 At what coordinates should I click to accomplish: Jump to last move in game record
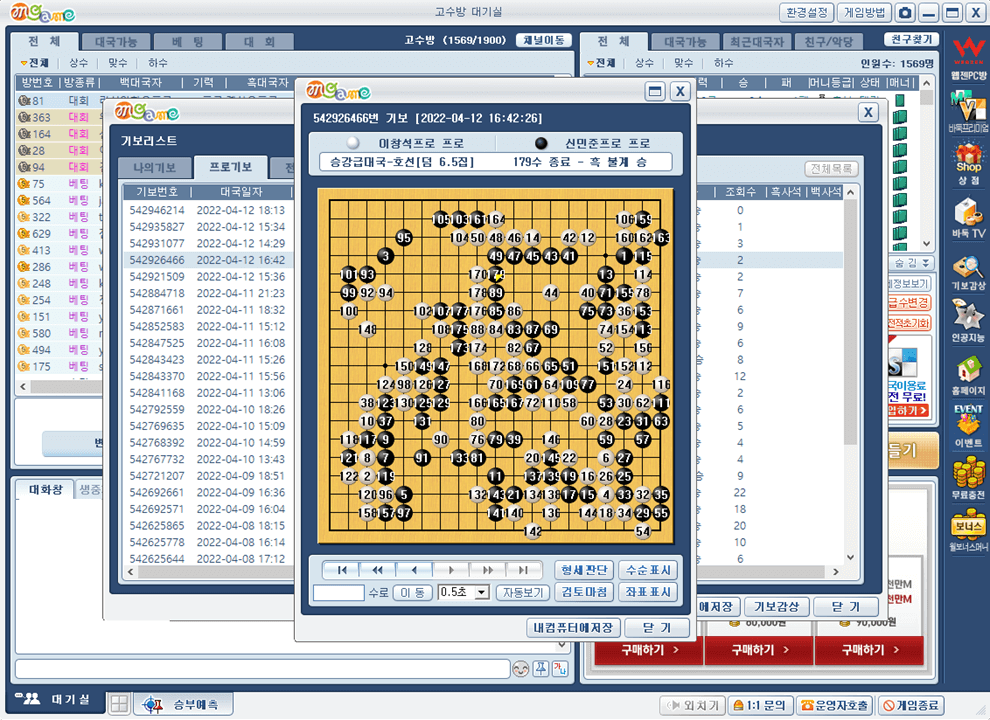523,570
